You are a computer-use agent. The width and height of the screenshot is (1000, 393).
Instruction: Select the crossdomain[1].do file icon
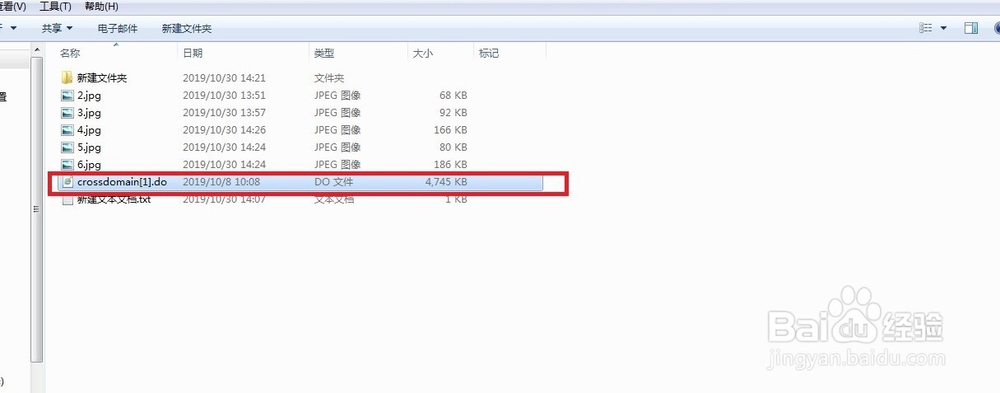coord(68,182)
